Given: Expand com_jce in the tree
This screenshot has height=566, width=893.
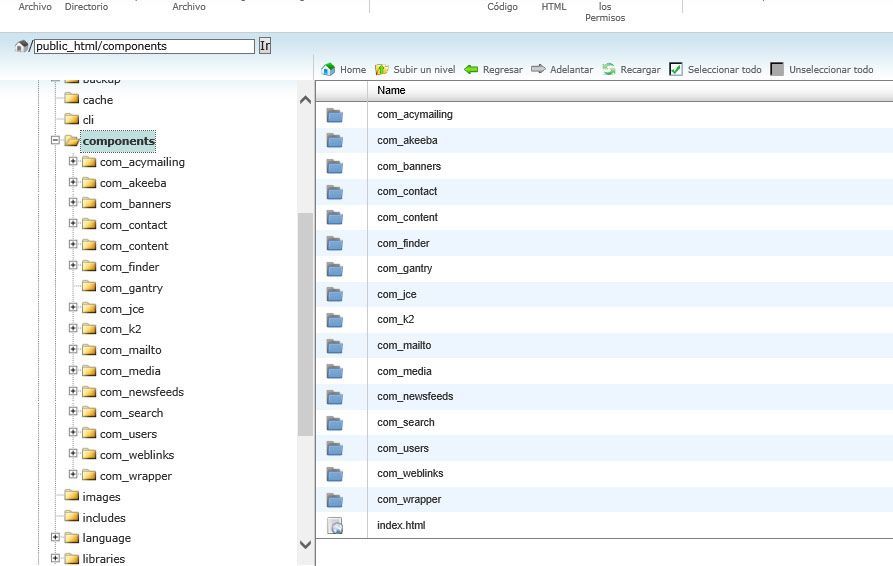Looking at the screenshot, I should click(73, 307).
